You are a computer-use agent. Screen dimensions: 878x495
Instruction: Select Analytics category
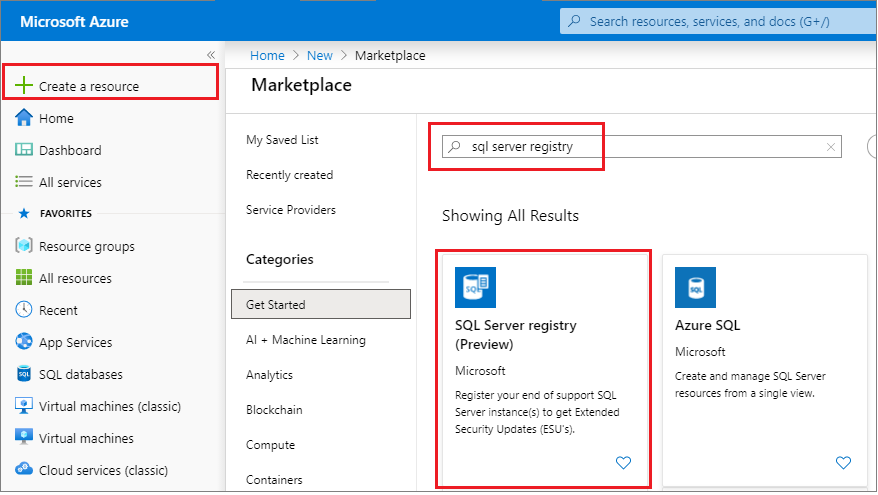[269, 375]
